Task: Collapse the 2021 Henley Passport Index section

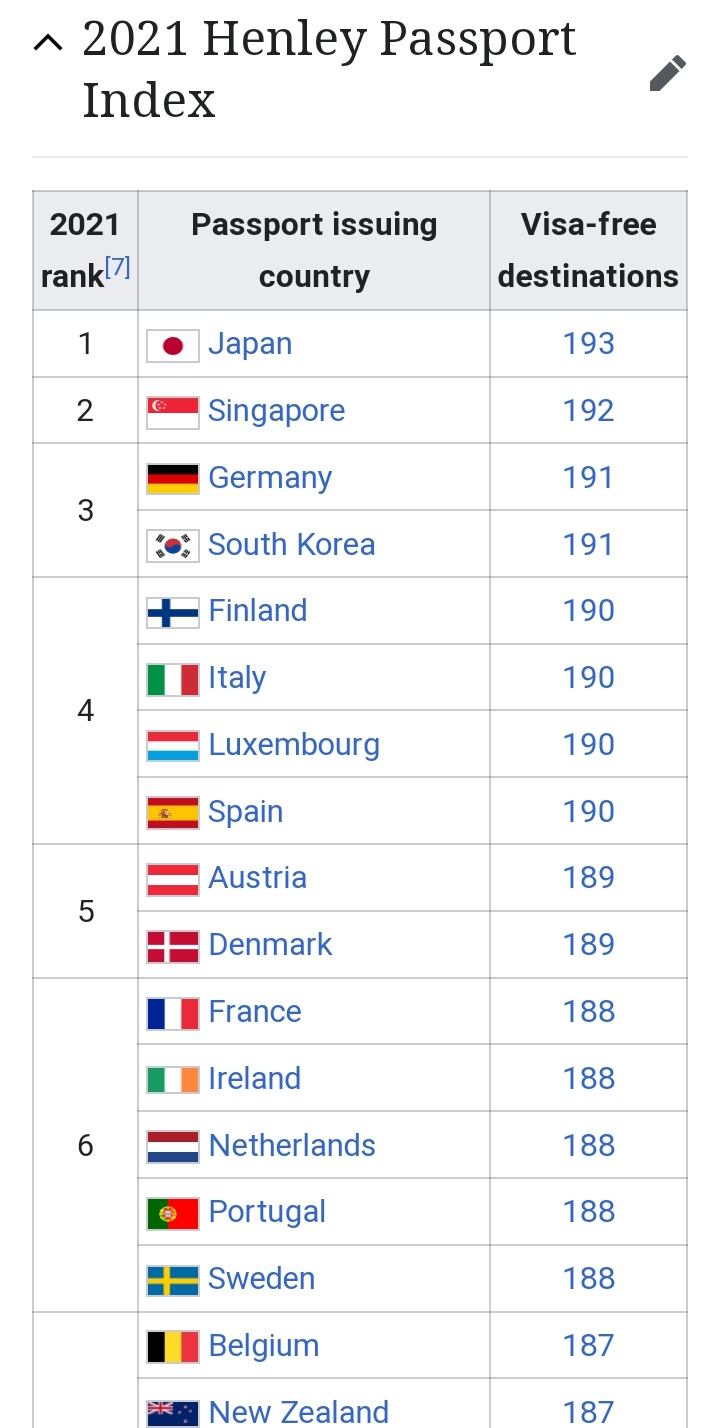Action: point(47,42)
